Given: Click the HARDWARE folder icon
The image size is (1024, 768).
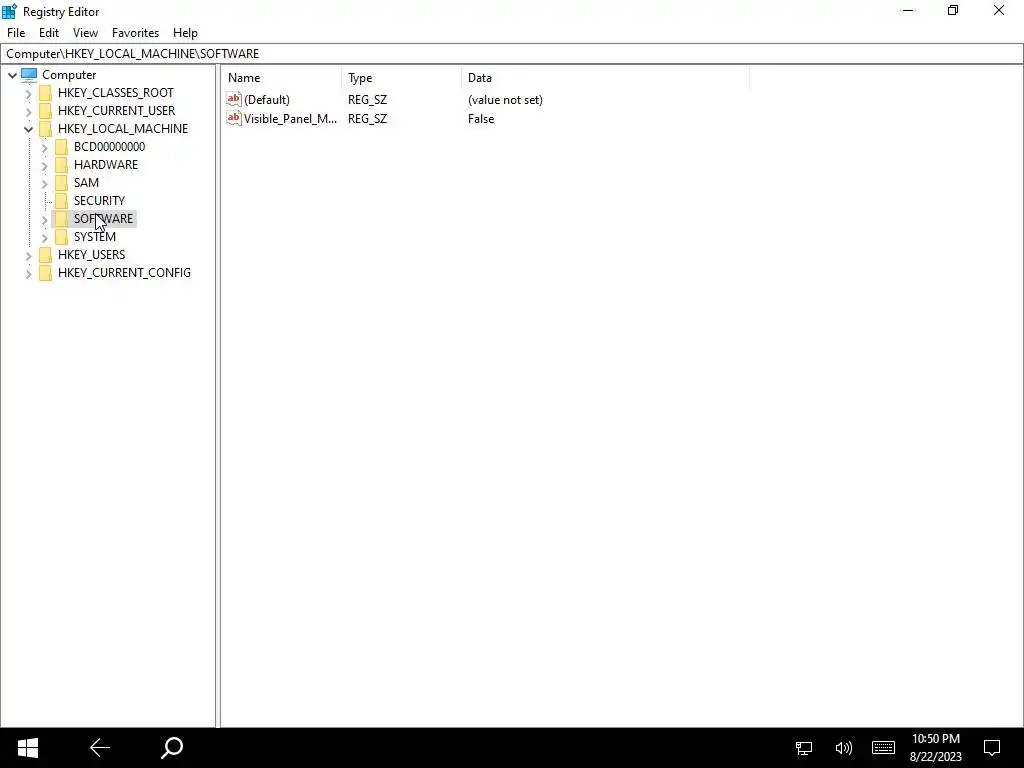Looking at the screenshot, I should coord(61,165).
